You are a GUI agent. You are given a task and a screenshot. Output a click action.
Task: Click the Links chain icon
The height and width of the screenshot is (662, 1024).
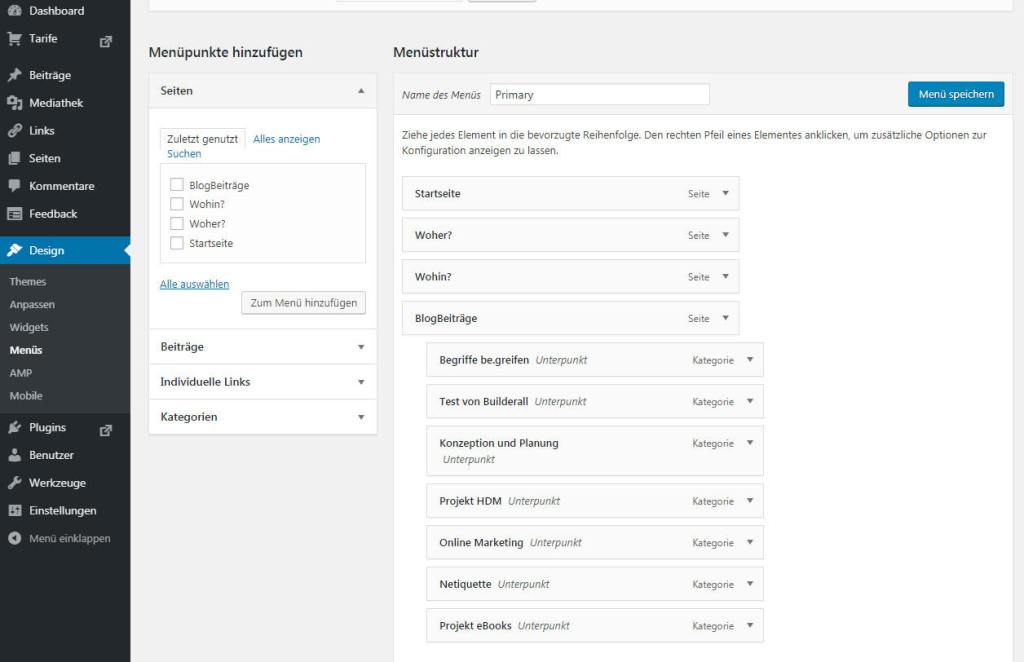pos(14,131)
